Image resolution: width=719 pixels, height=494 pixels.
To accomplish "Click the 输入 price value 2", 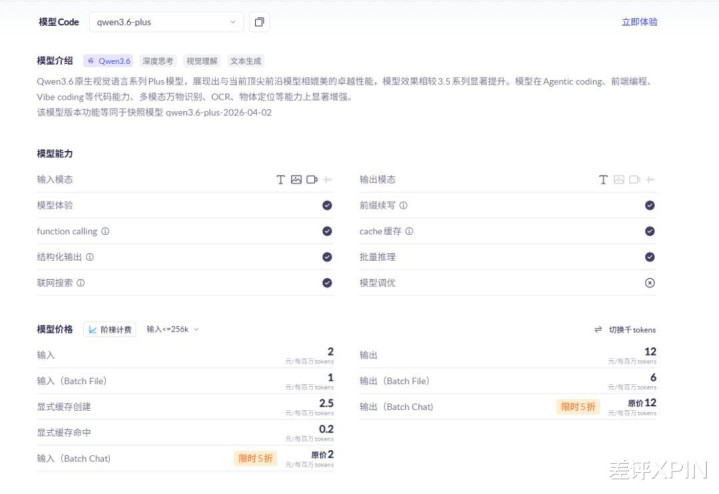I will click(331, 351).
